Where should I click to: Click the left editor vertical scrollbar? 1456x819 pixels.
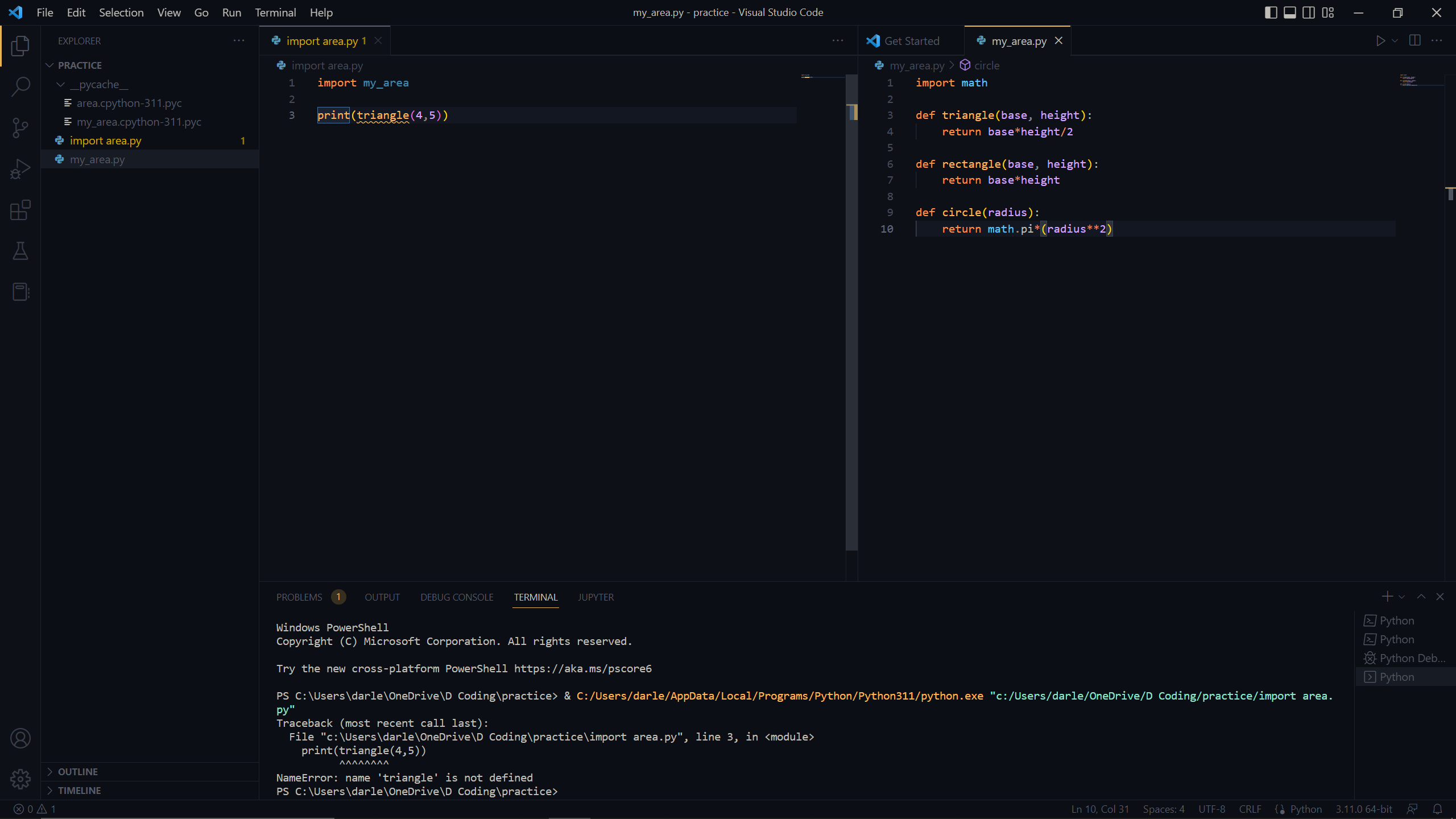click(851, 313)
